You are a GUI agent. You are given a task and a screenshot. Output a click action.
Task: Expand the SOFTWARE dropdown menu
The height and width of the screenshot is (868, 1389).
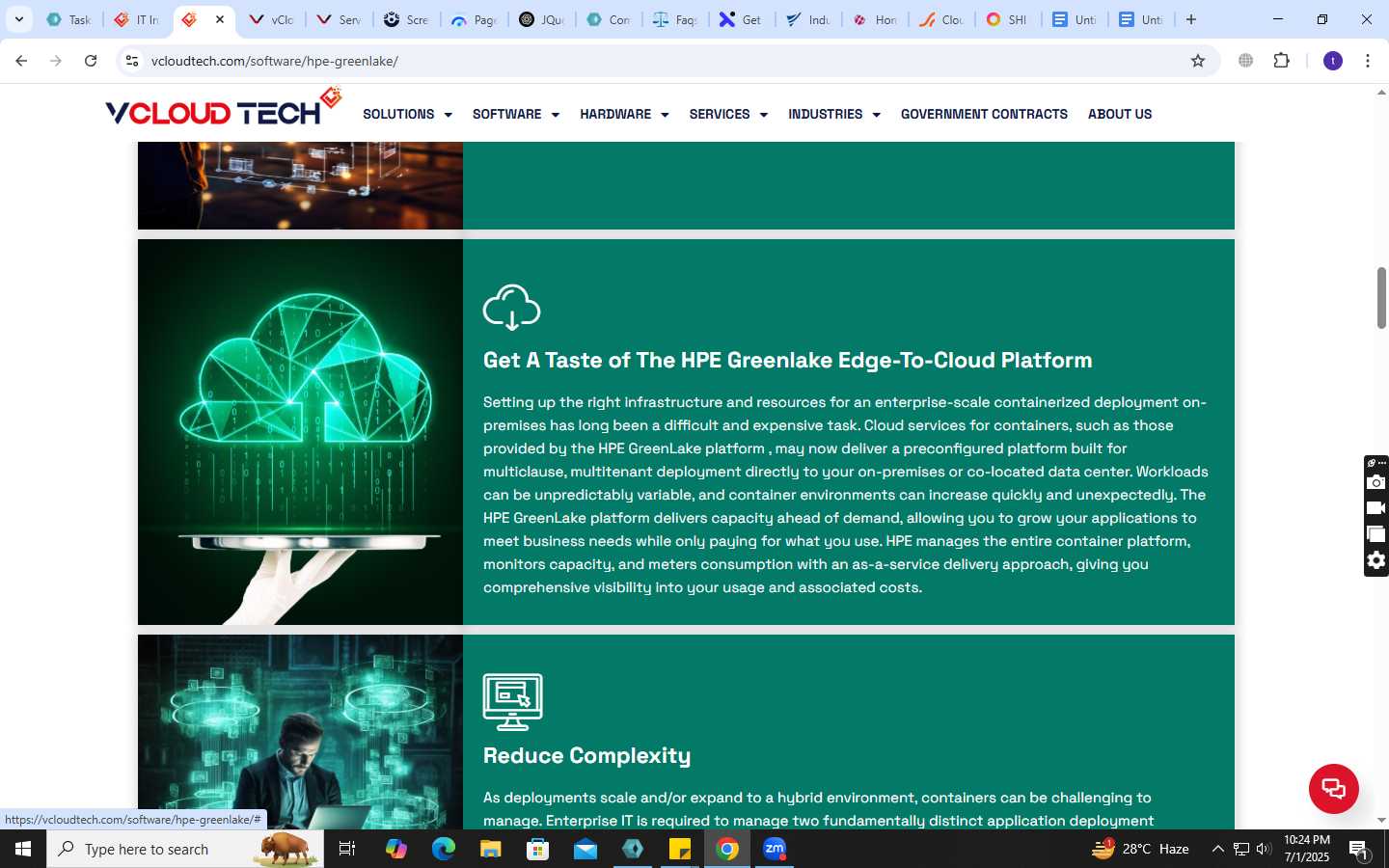coord(516,114)
